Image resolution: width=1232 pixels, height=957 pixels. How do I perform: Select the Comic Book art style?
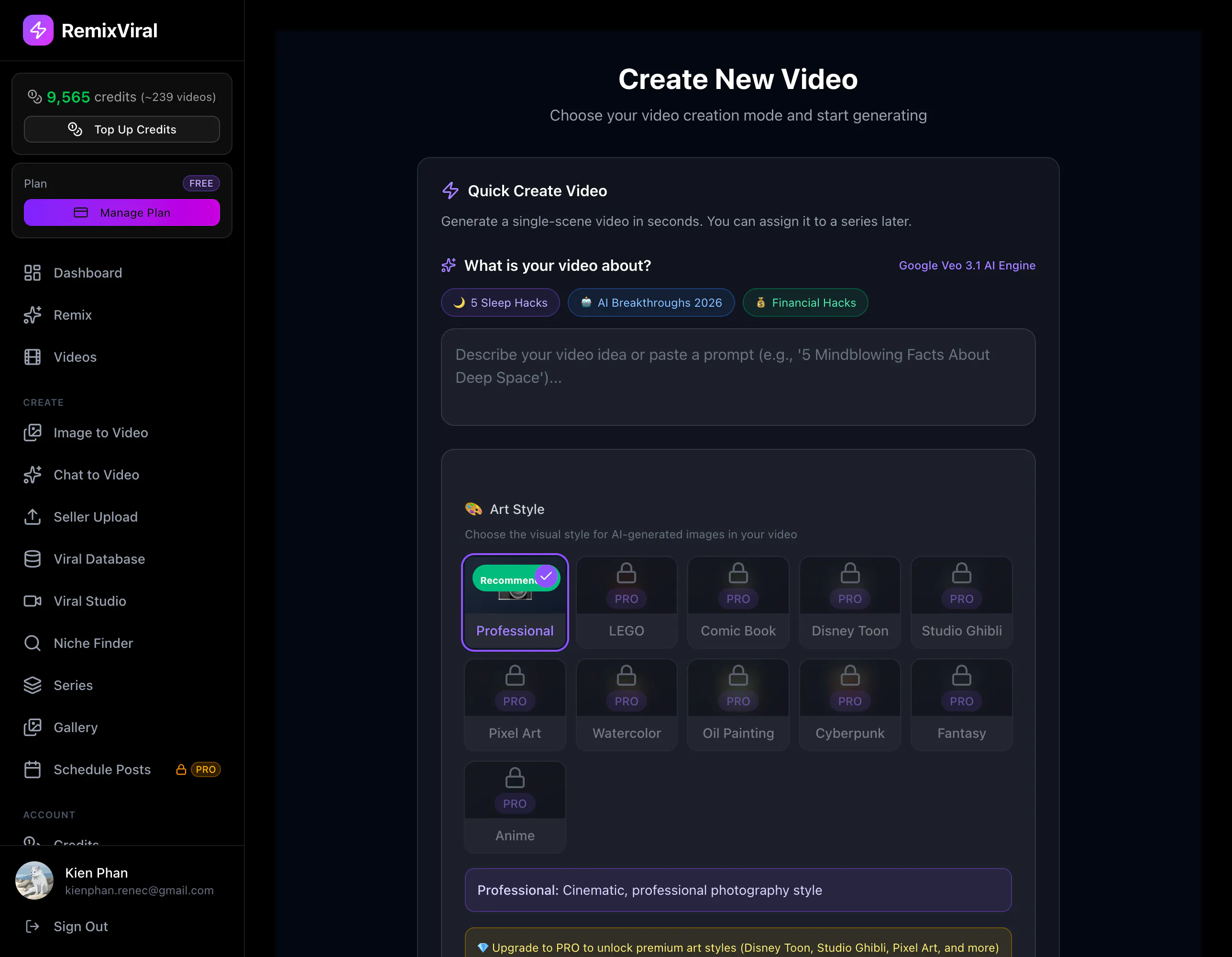pyautogui.click(x=738, y=602)
